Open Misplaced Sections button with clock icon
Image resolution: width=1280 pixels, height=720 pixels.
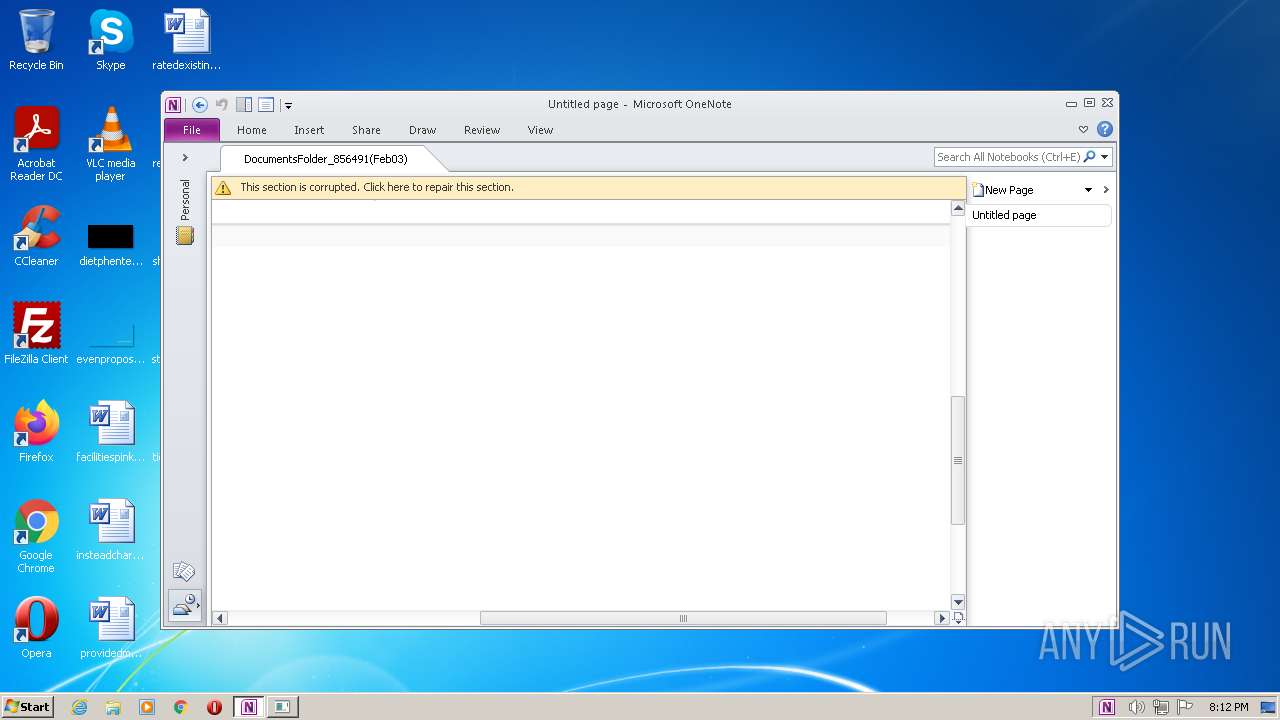(x=185, y=605)
